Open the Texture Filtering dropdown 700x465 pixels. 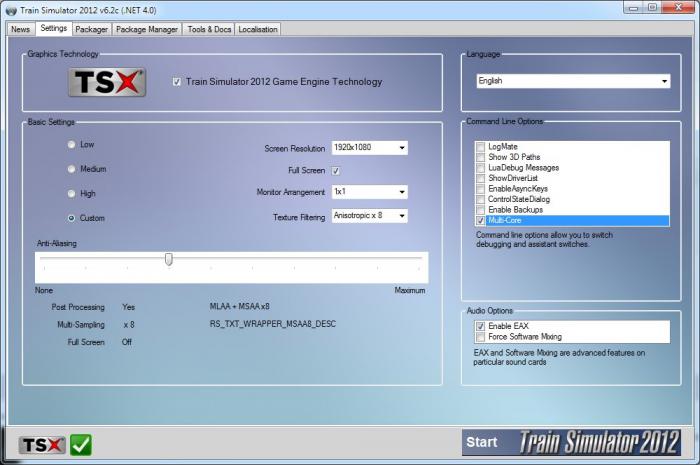coord(370,216)
